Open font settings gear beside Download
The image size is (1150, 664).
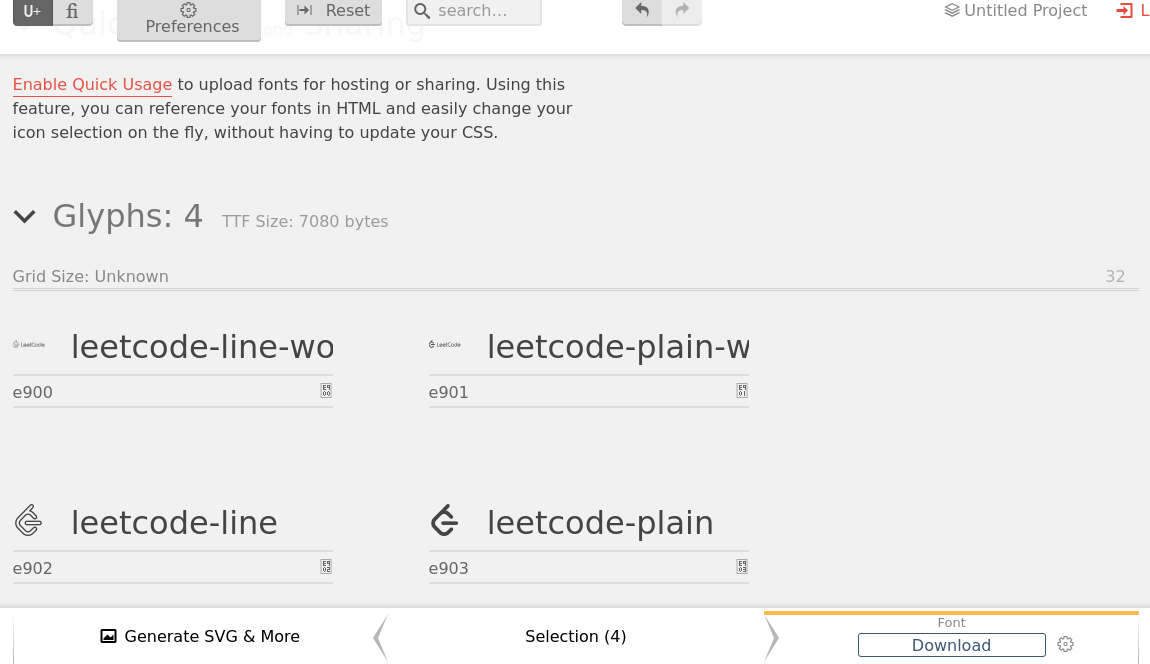pos(1066,644)
